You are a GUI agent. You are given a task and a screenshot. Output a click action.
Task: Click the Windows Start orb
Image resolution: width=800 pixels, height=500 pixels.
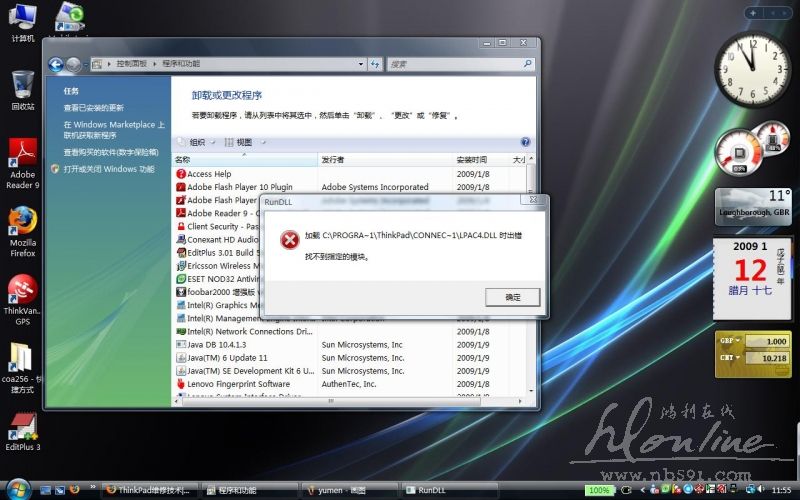[16, 490]
